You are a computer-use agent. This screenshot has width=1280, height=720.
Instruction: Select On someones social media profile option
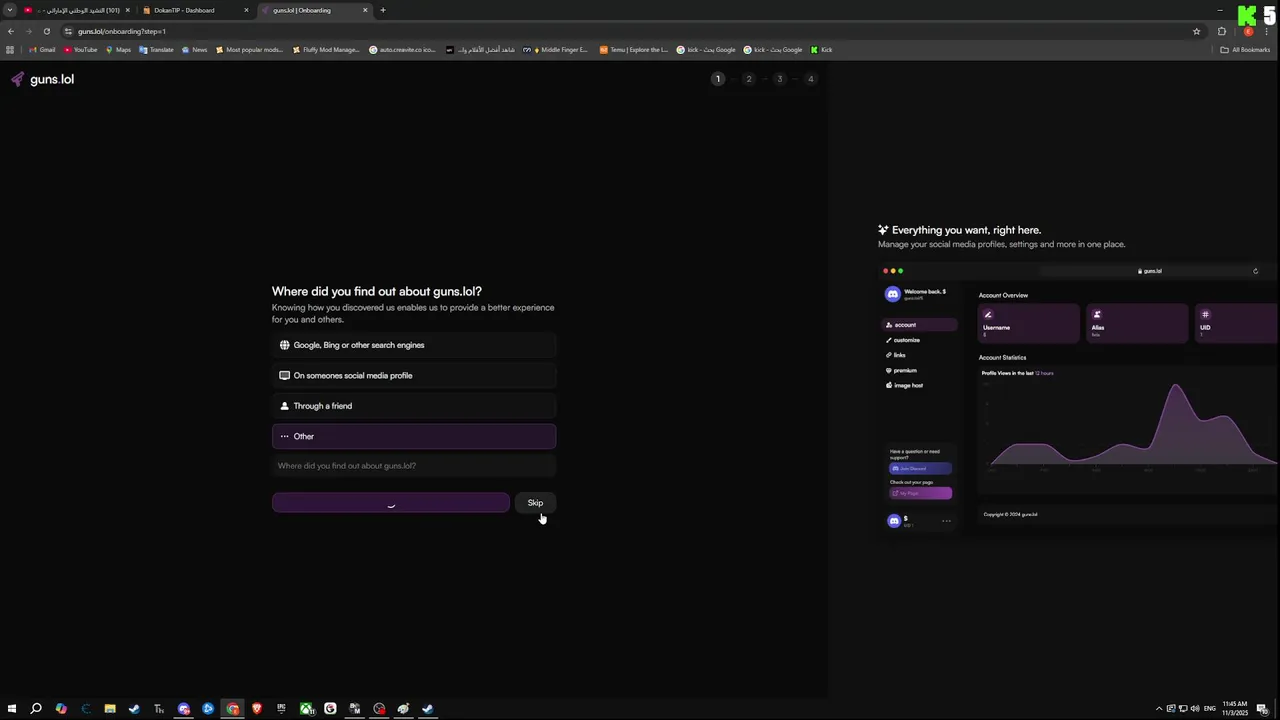[x=413, y=375]
